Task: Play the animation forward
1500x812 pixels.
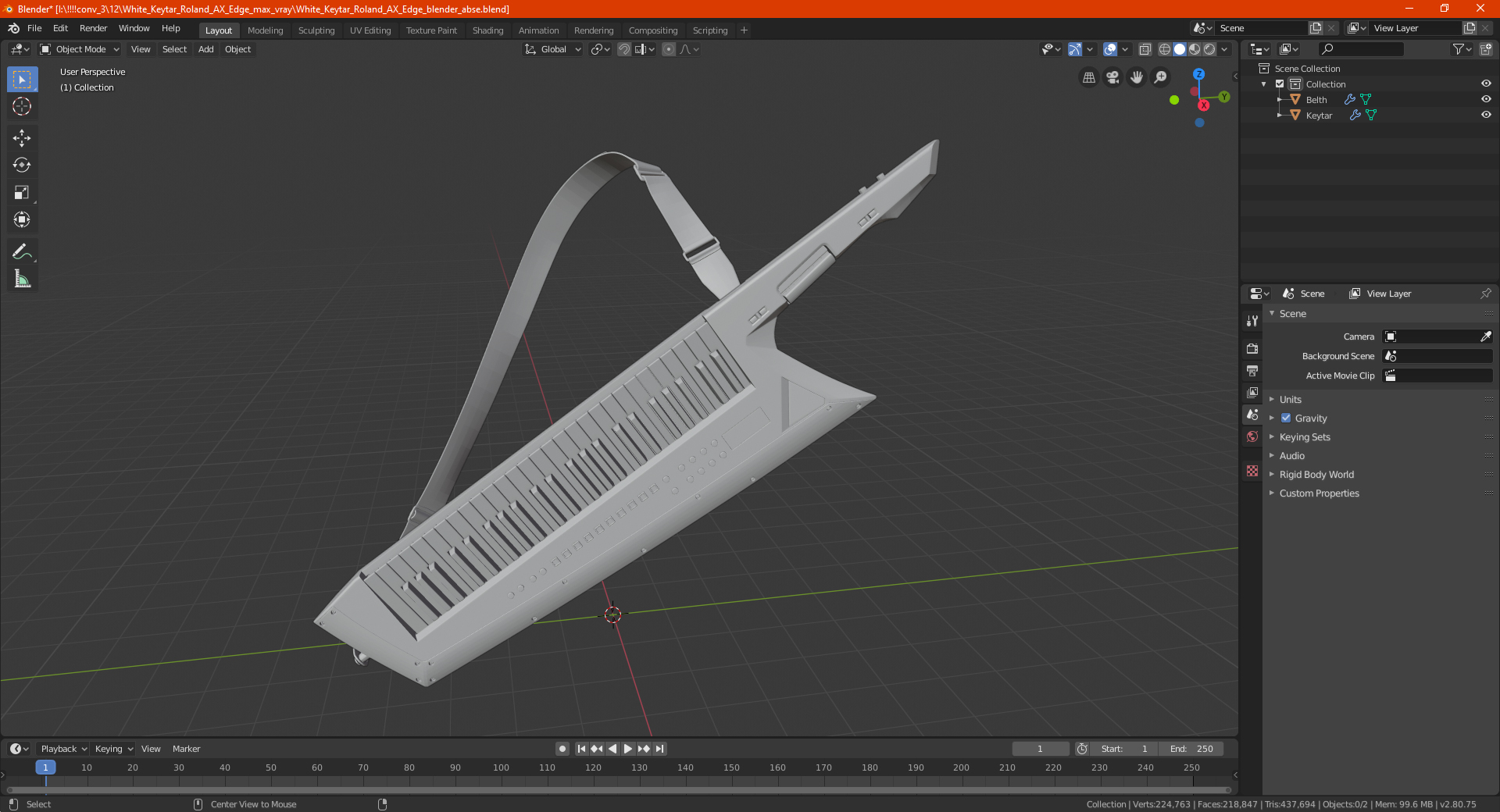Action: click(628, 749)
